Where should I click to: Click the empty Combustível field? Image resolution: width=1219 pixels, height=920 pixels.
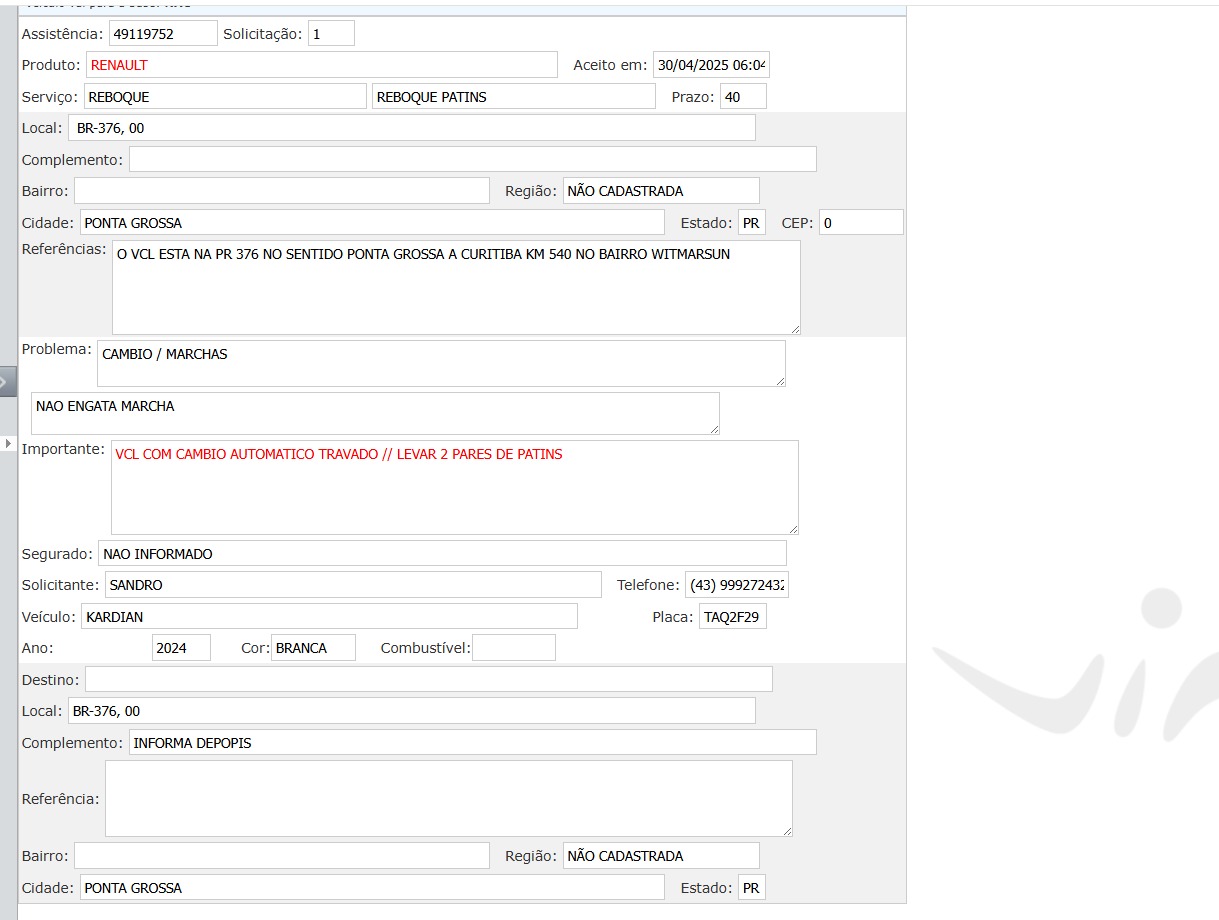513,648
